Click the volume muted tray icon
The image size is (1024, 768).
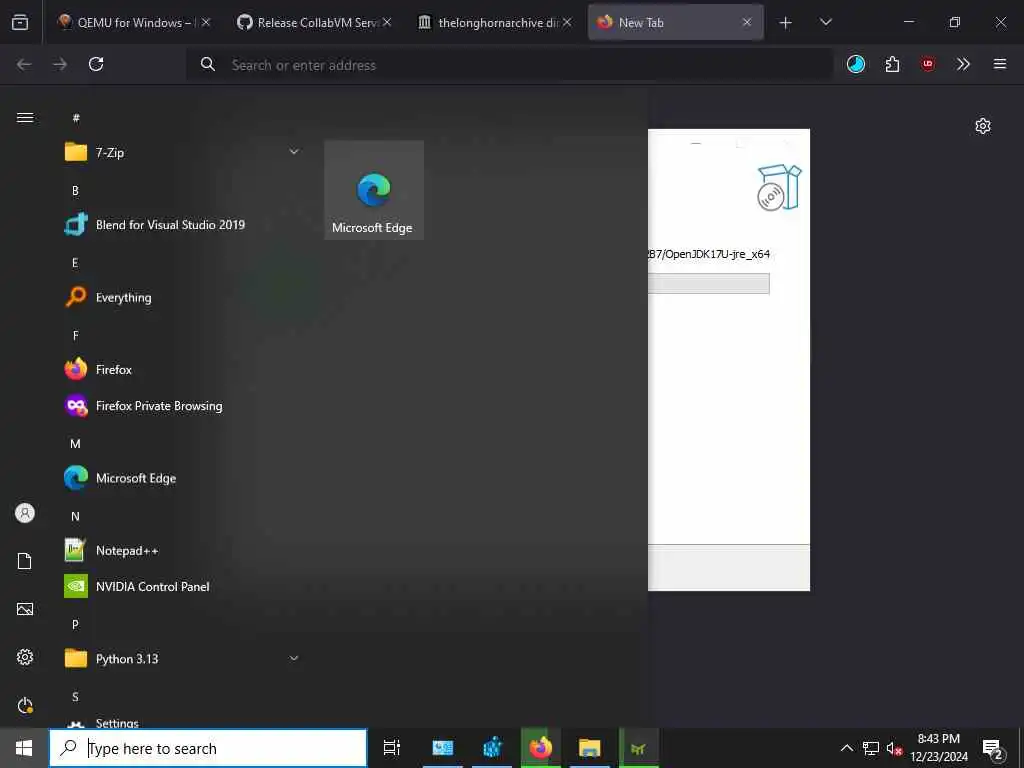tap(894, 748)
